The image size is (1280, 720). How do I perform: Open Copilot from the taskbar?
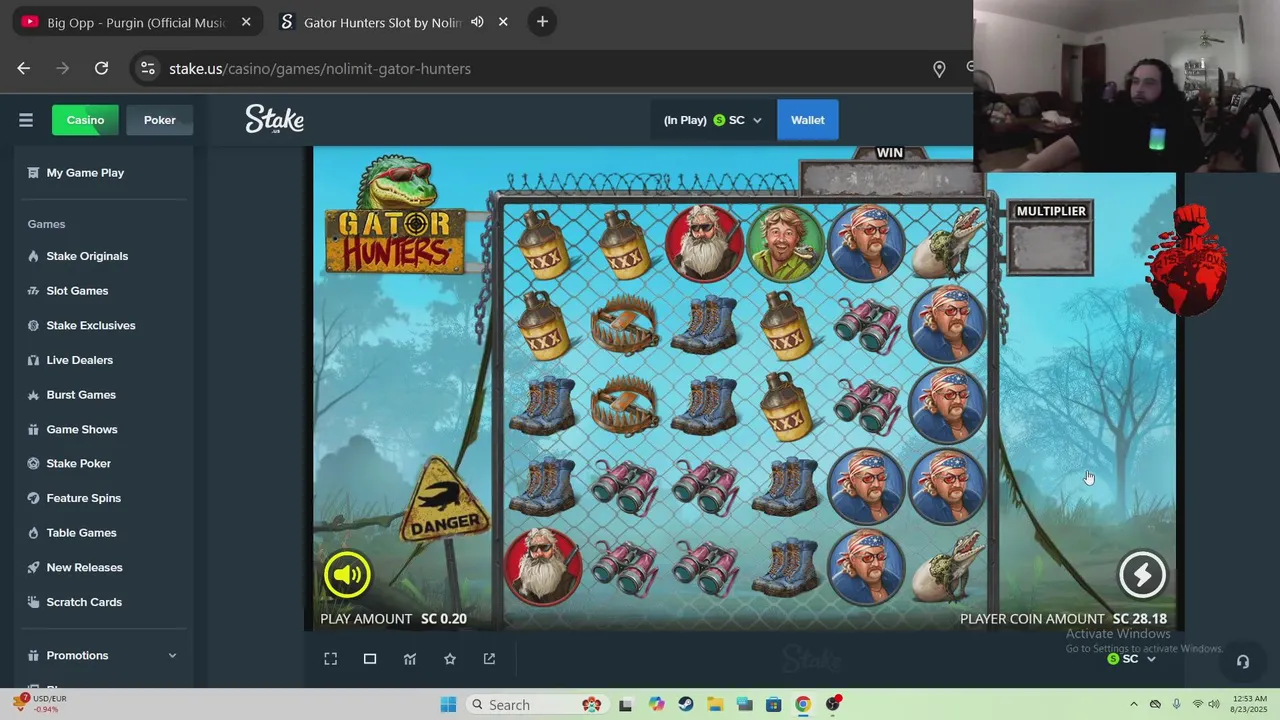tap(656, 705)
